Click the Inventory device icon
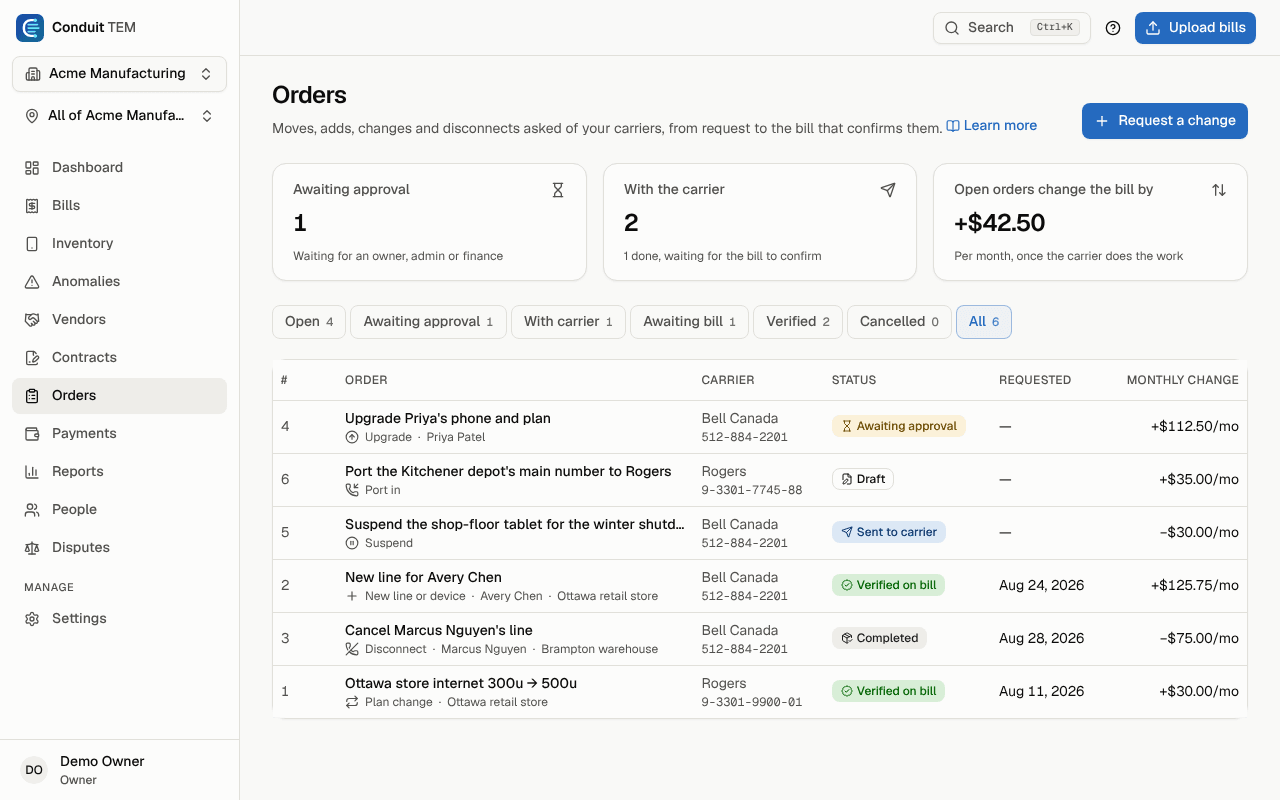Viewport: 1280px width, 800px height. tap(32, 244)
